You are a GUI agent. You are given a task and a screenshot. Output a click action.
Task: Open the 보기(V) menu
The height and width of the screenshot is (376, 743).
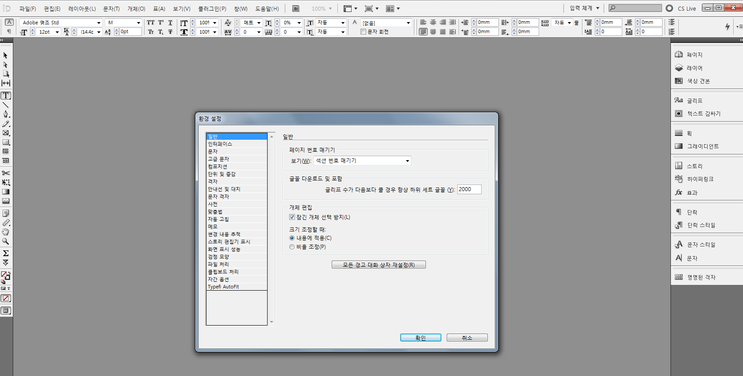pos(181,9)
